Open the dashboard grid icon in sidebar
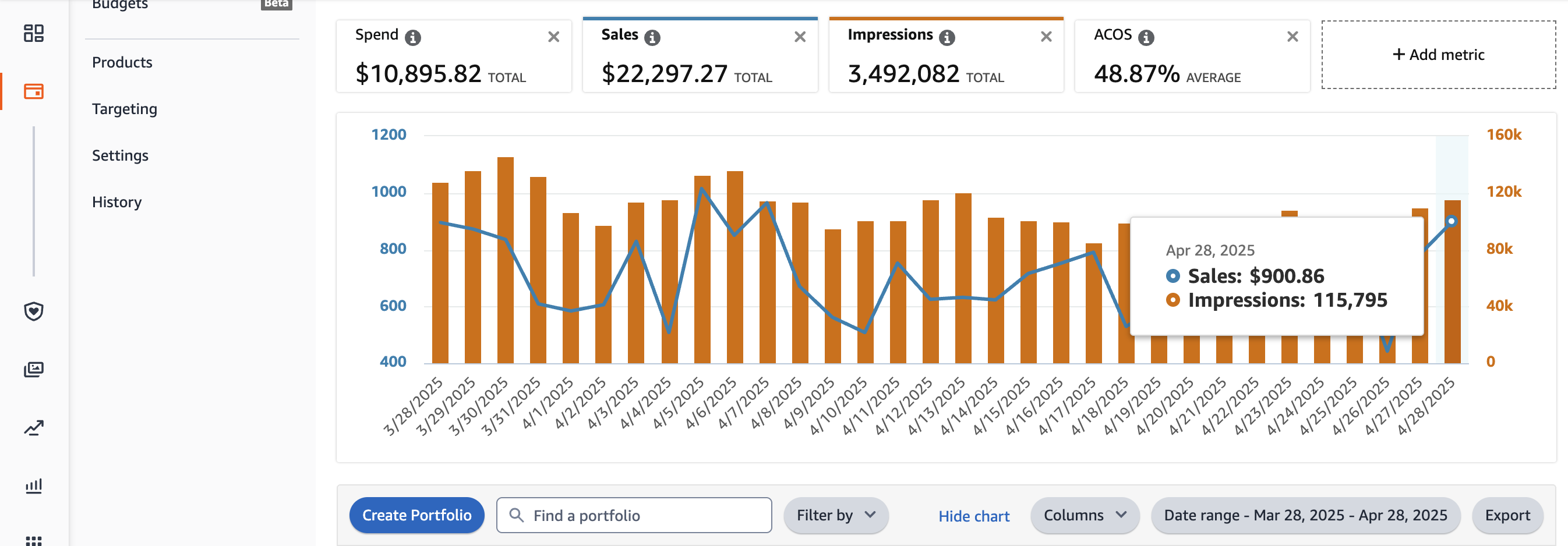Image resolution: width=1568 pixels, height=546 pixels. point(33,33)
